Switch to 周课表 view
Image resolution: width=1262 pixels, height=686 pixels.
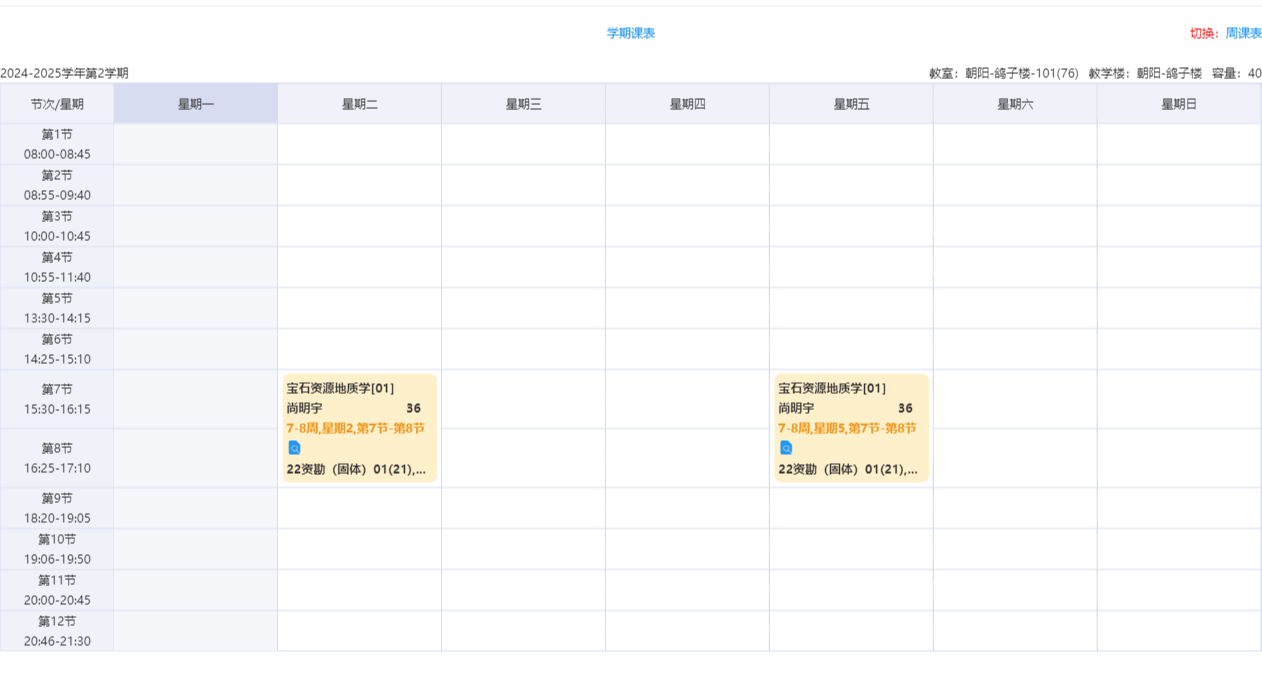point(1243,33)
